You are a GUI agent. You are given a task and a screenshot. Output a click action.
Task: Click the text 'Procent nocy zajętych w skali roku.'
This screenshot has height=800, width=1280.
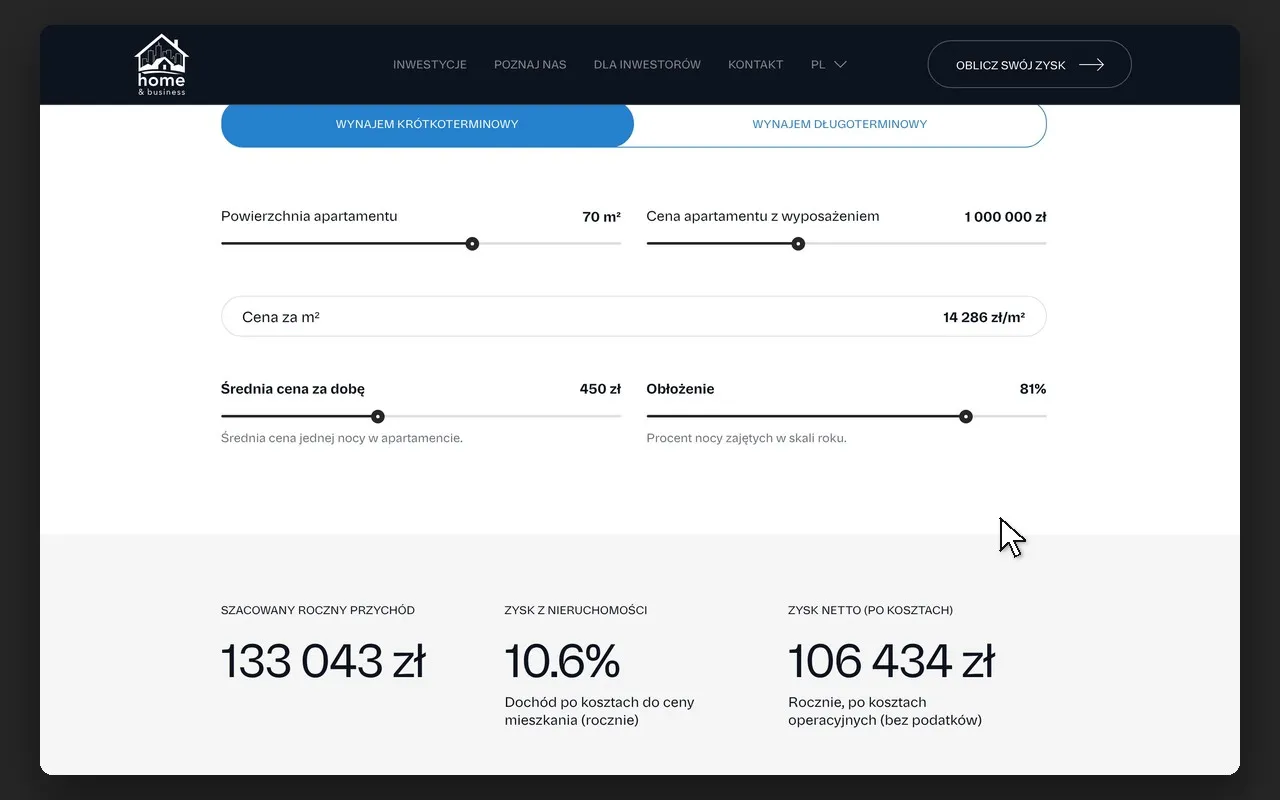[747, 438]
